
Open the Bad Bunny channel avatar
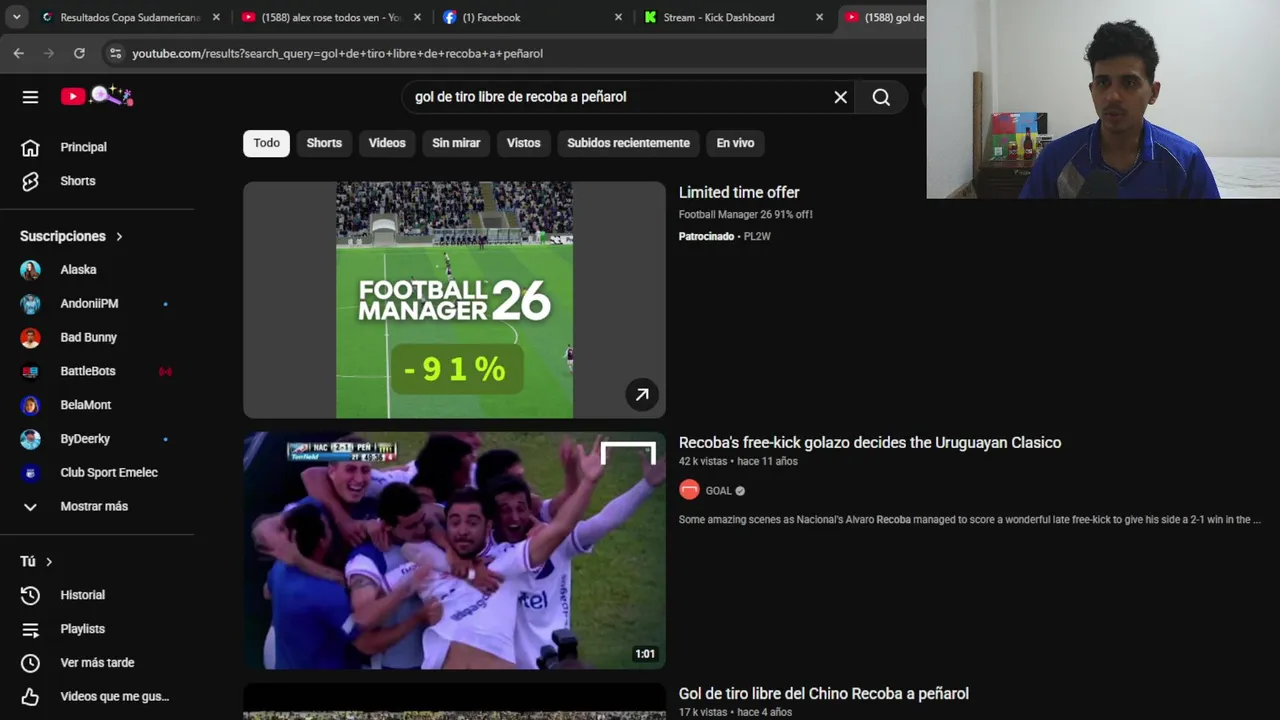point(30,338)
